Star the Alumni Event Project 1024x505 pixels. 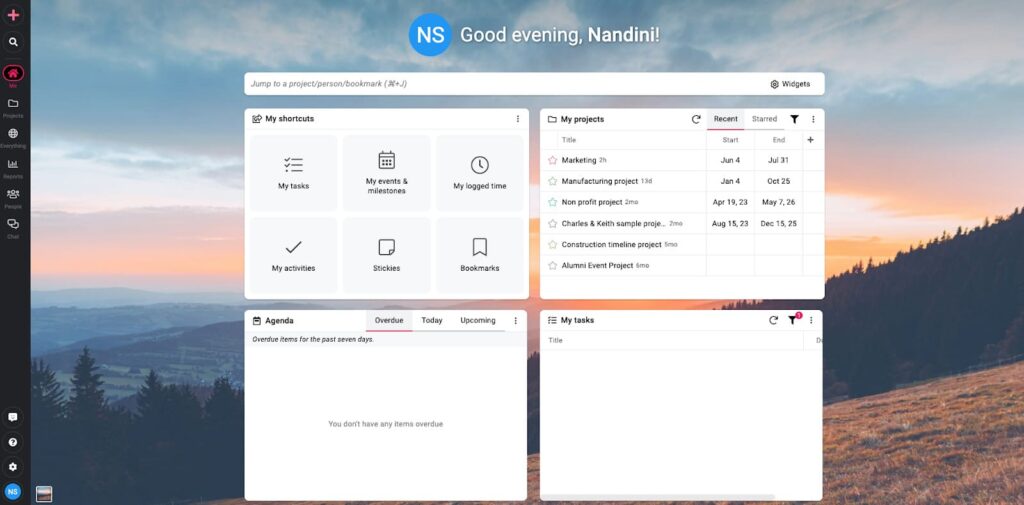click(552, 265)
